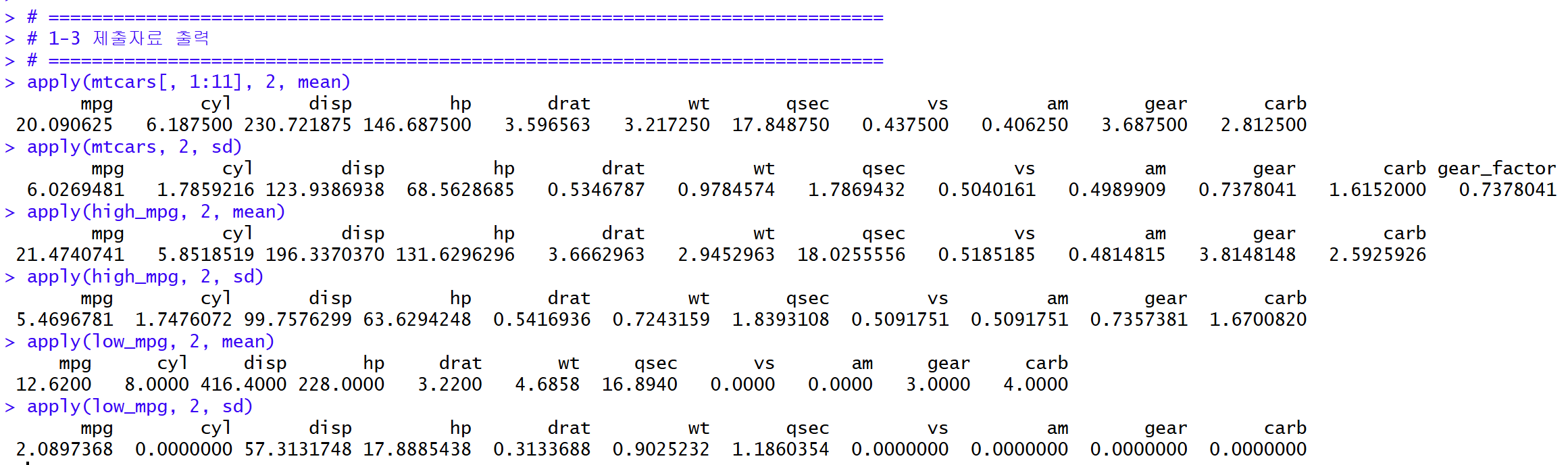This screenshot has height=465, width=1568.
Task: Click the drat mean value 3.596563
Action: tap(548, 125)
